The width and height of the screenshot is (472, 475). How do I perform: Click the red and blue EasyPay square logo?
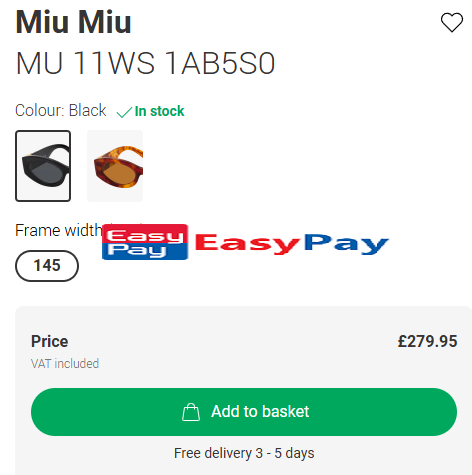(x=145, y=242)
